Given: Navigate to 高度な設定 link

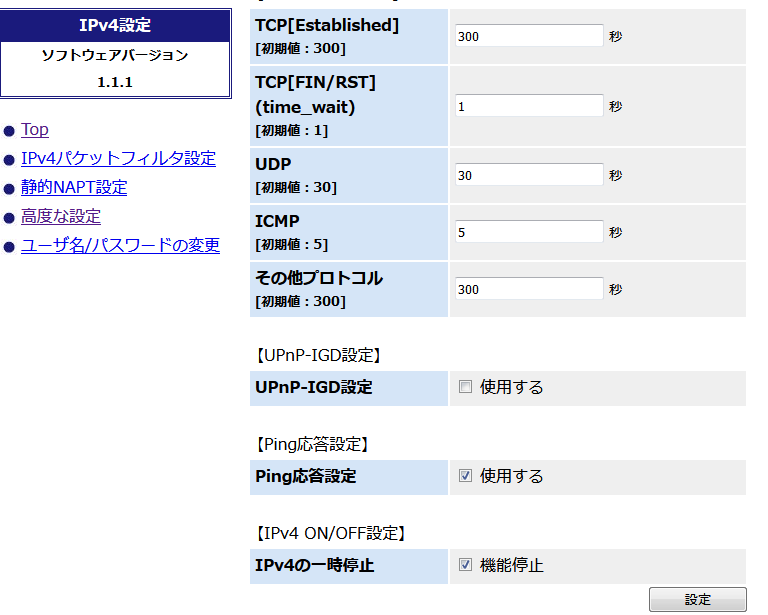Looking at the screenshot, I should tap(61, 217).
